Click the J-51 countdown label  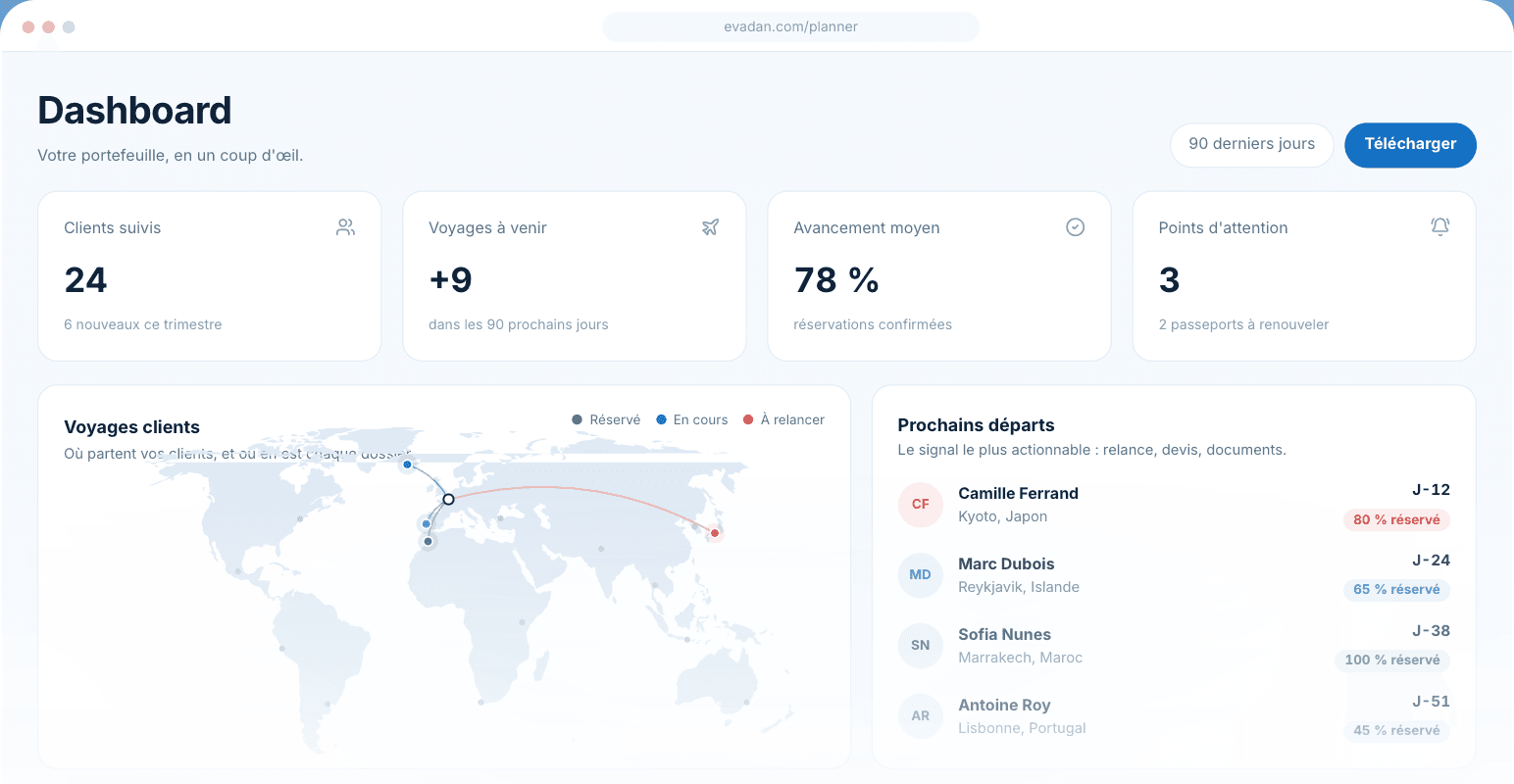[x=1431, y=702]
